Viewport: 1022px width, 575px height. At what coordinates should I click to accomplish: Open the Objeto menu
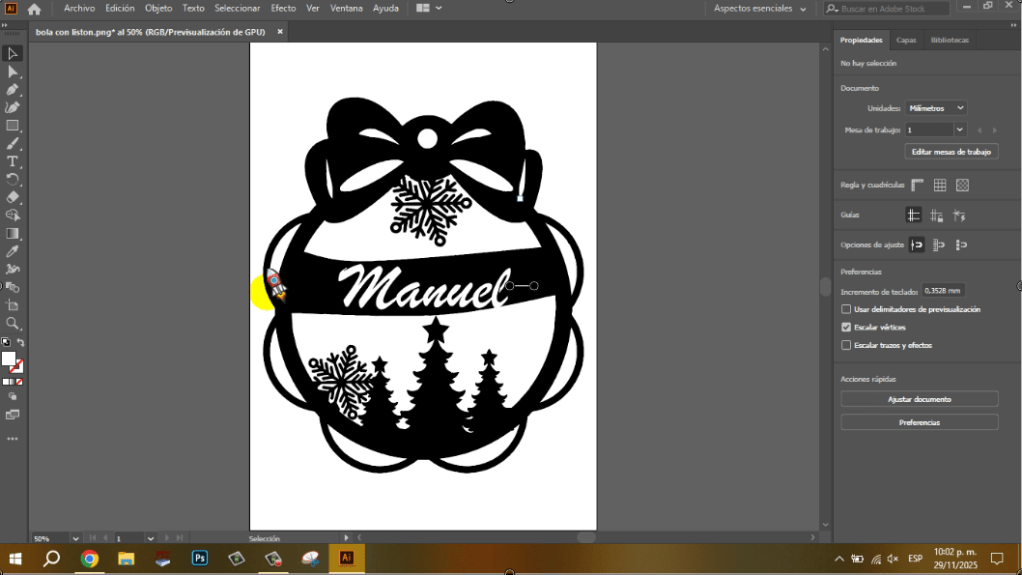(x=158, y=8)
